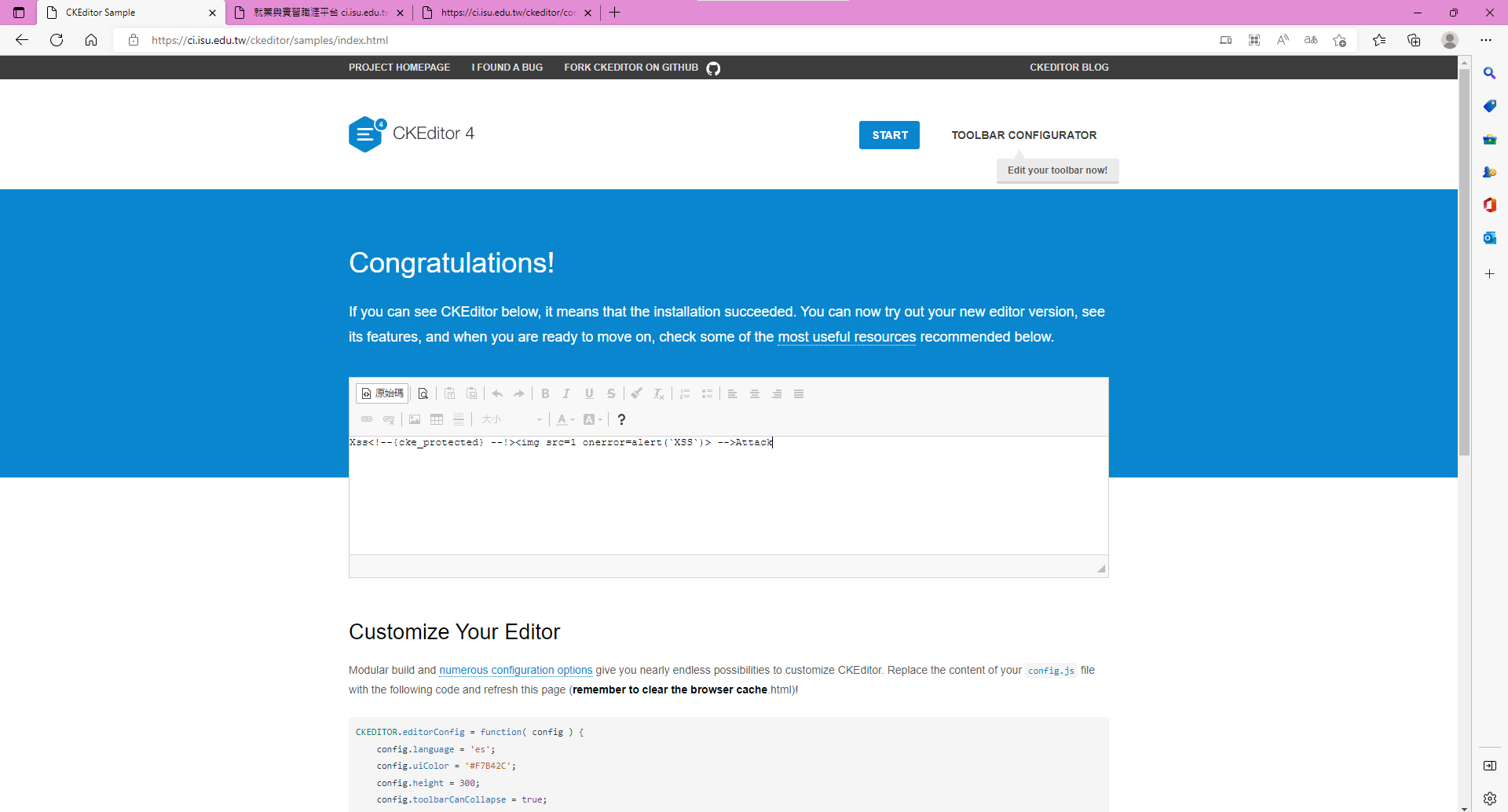This screenshot has width=1508, height=812.
Task: Click the sidebar add plus icon
Action: point(1490,274)
